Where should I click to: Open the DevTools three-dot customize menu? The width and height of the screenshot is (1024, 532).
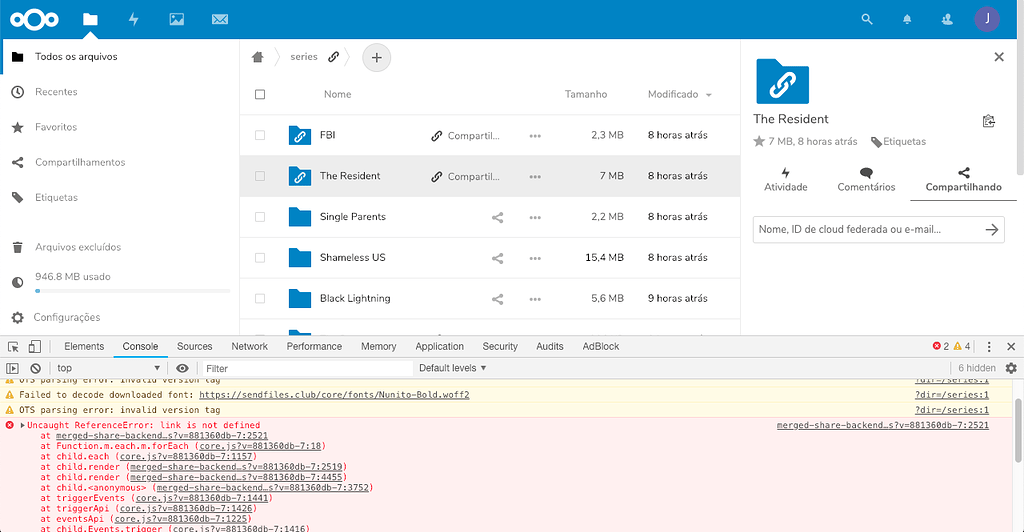(989, 347)
